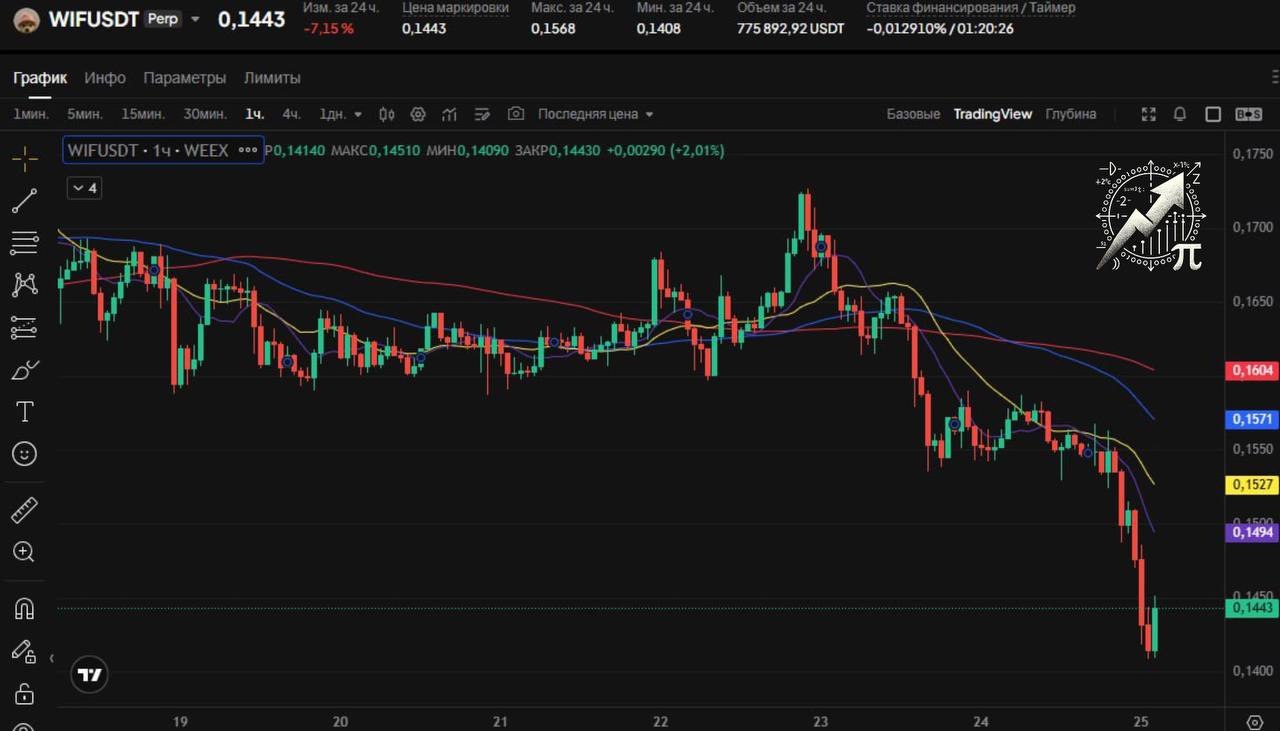Screen dimensions: 1280x731
Task: Toggle the B+S buy sell marks
Action: click(1248, 114)
